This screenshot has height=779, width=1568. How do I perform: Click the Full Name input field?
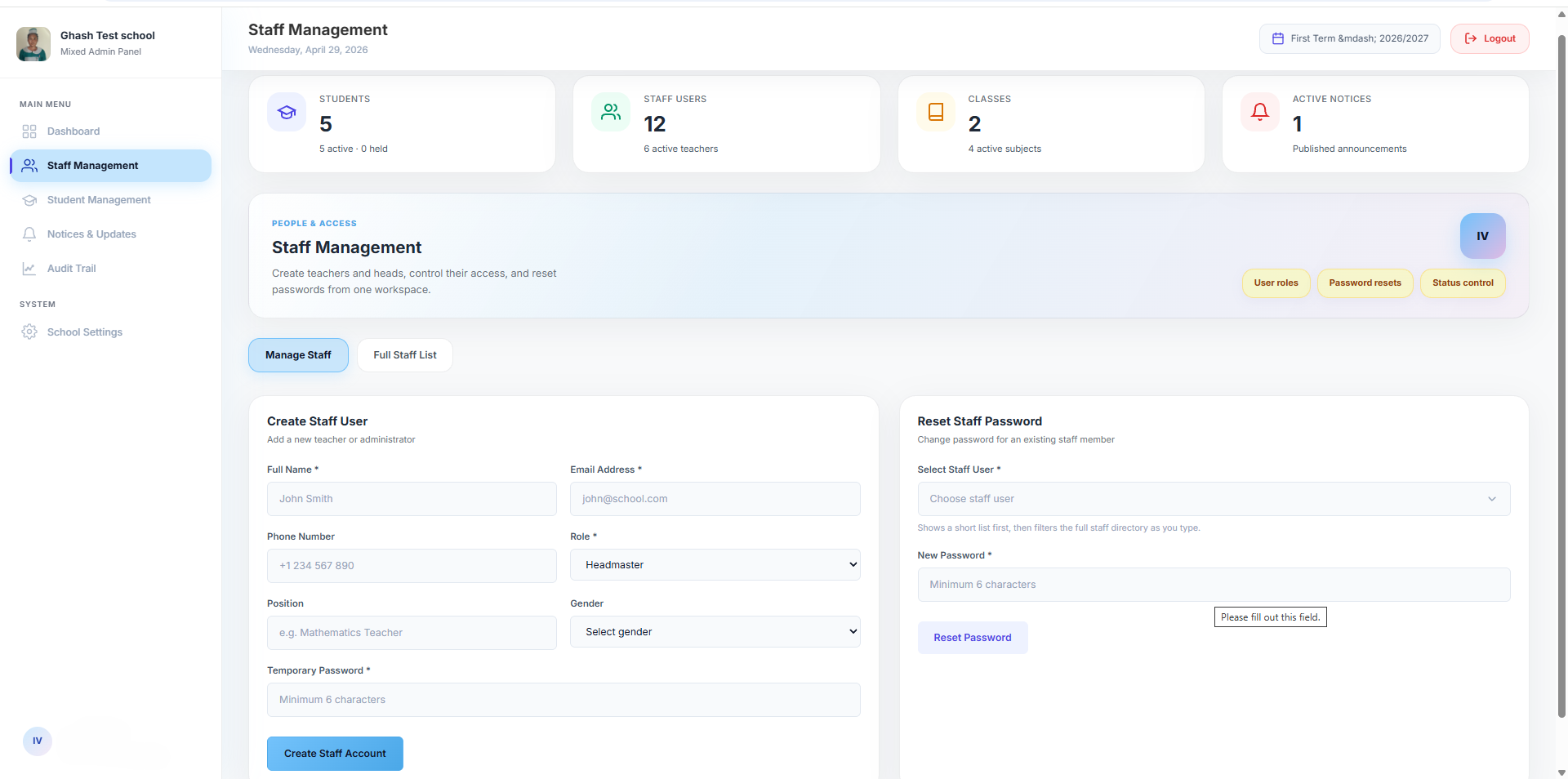point(412,499)
